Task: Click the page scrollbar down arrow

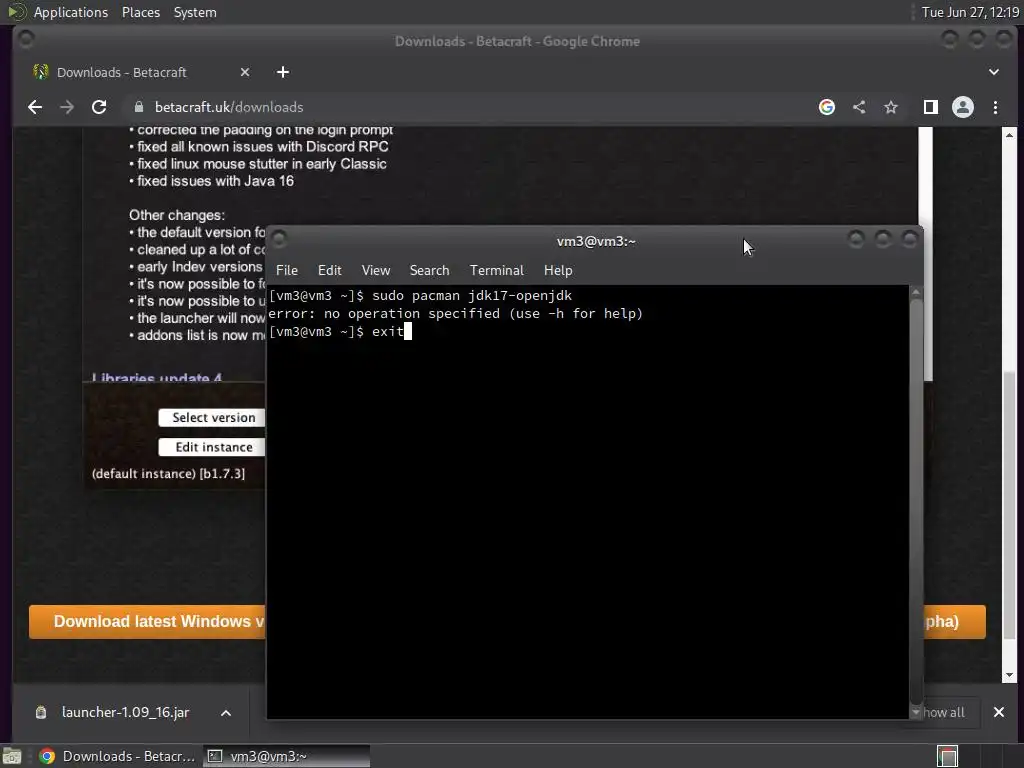Action: click(1010, 675)
